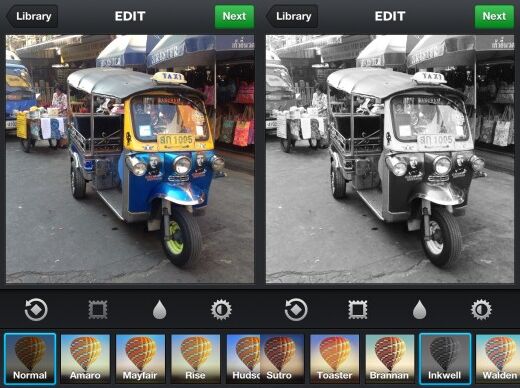Choose the Toaster filter
The image size is (520, 388).
(335, 358)
